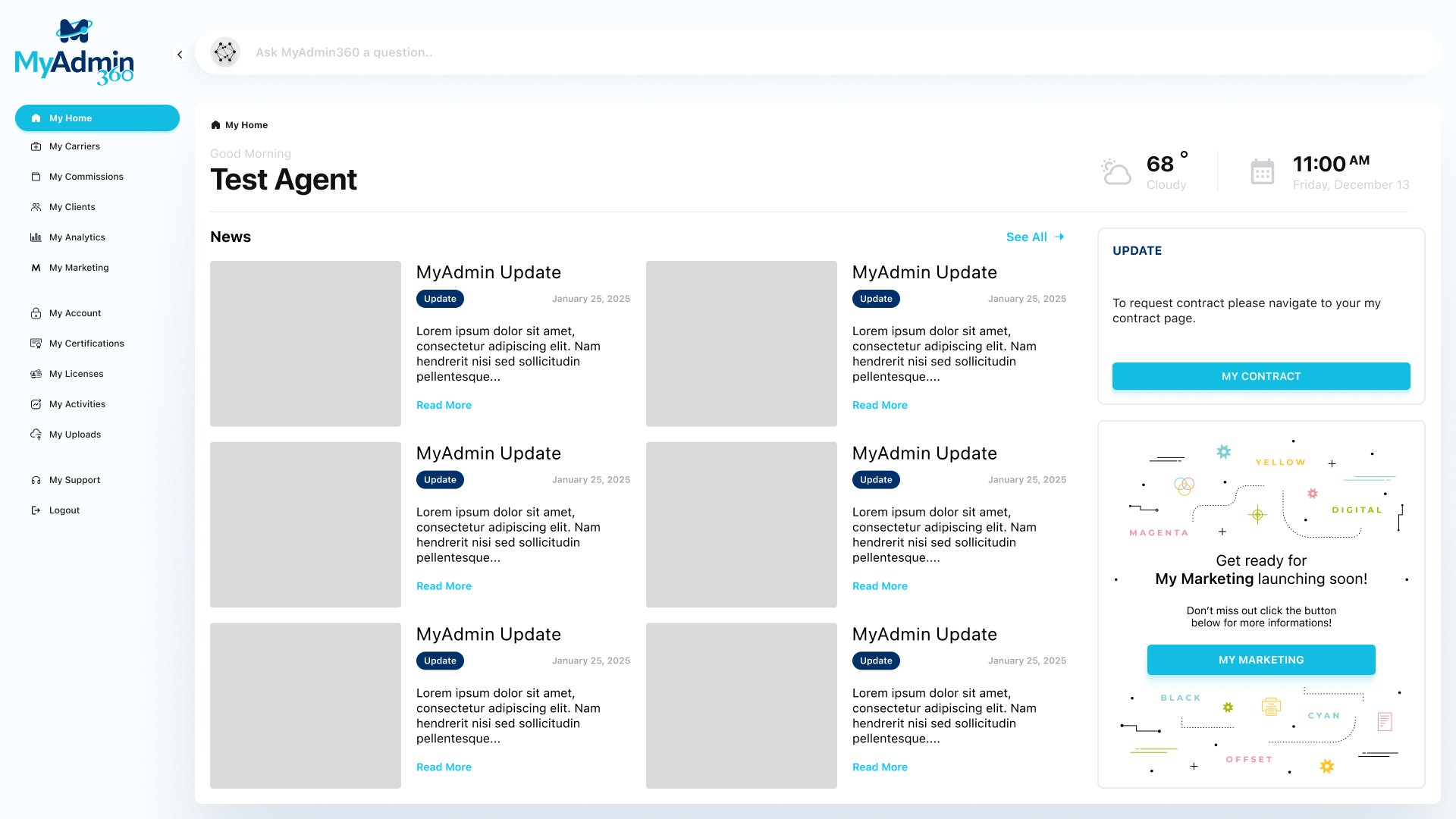The width and height of the screenshot is (1456, 819).
Task: Collapse the sidebar using the chevron
Action: 180,55
